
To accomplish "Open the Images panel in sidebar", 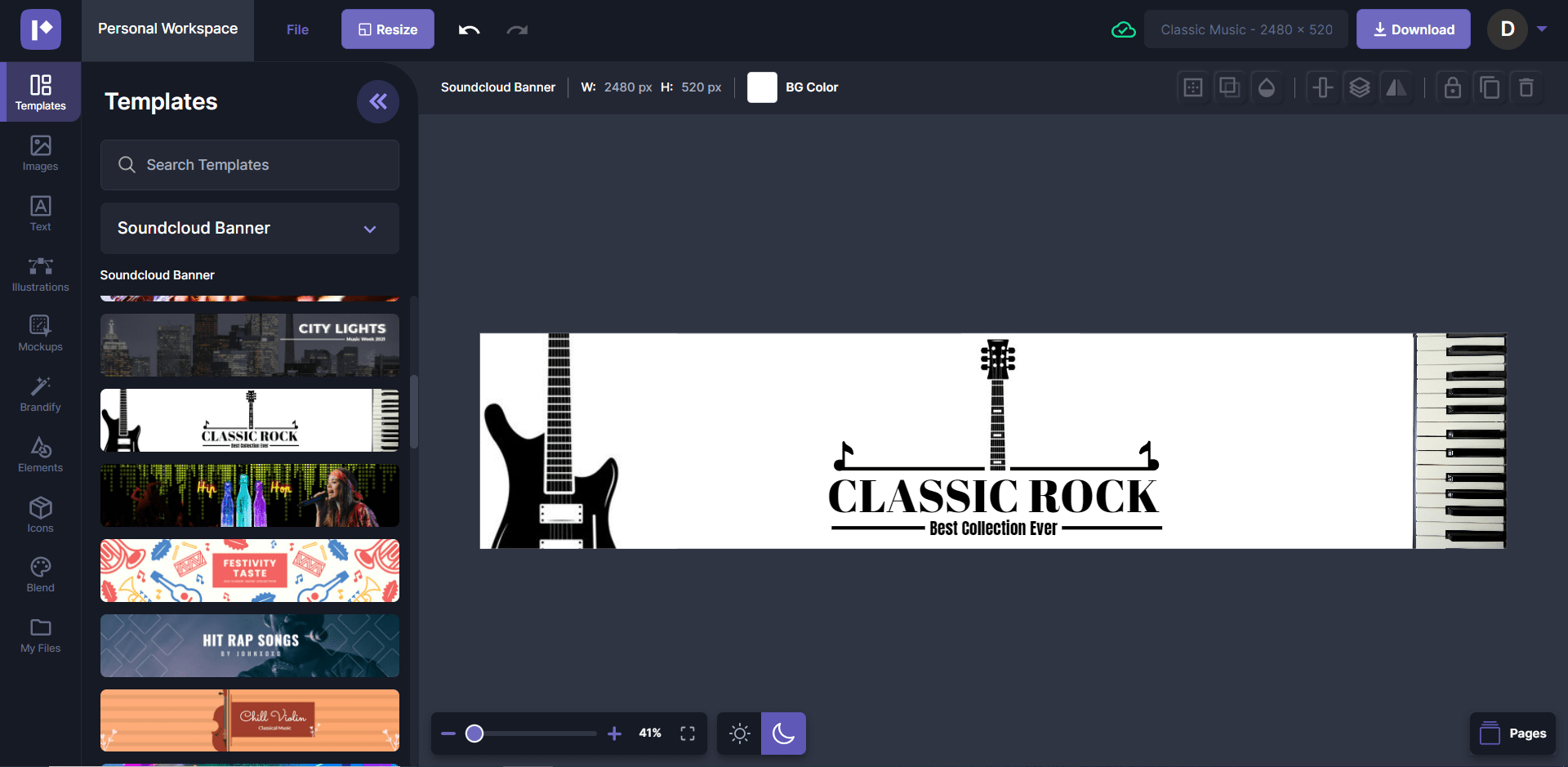I will [x=40, y=154].
